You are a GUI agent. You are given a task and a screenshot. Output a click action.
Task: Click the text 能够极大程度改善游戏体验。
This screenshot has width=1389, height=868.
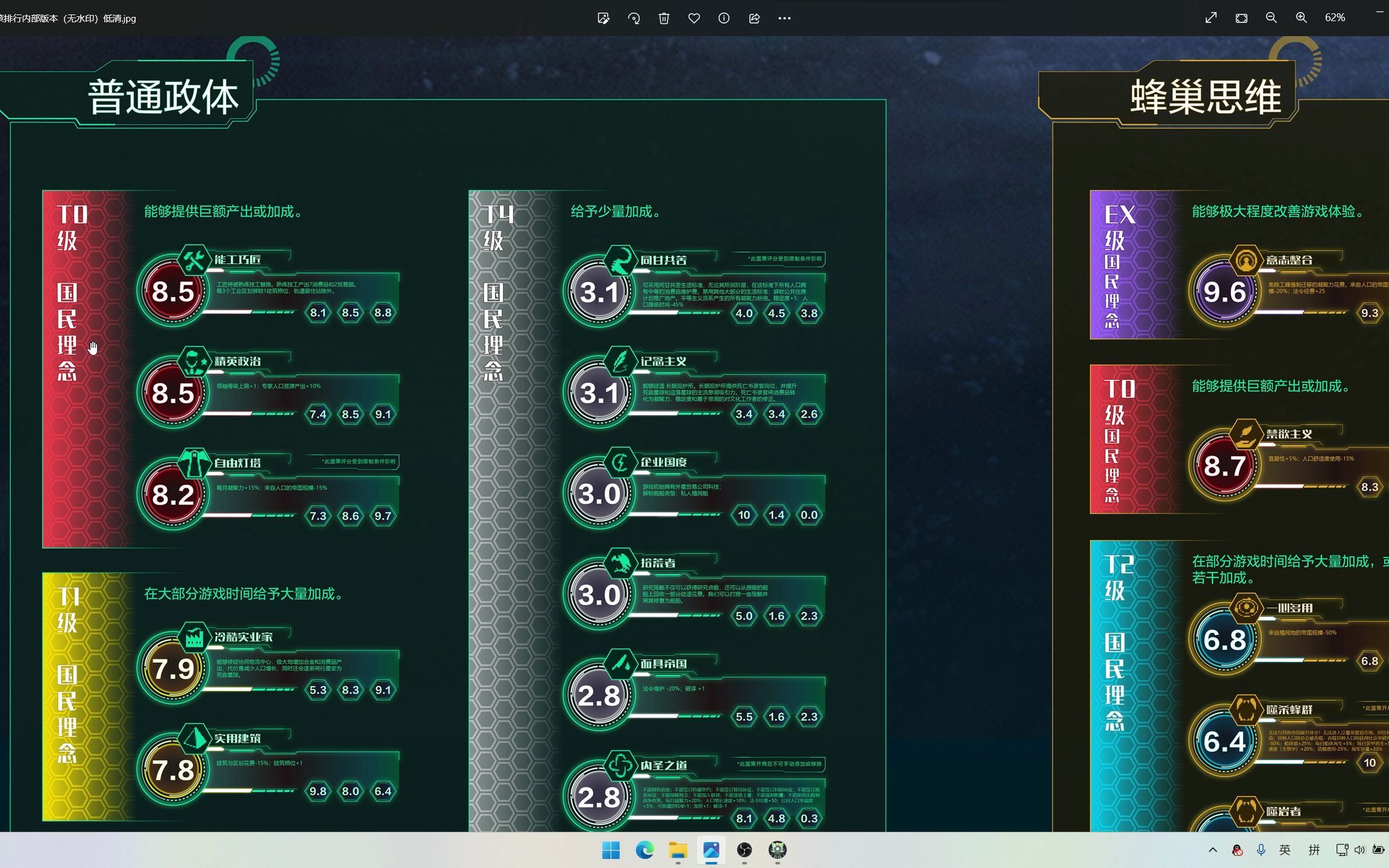tap(1279, 212)
